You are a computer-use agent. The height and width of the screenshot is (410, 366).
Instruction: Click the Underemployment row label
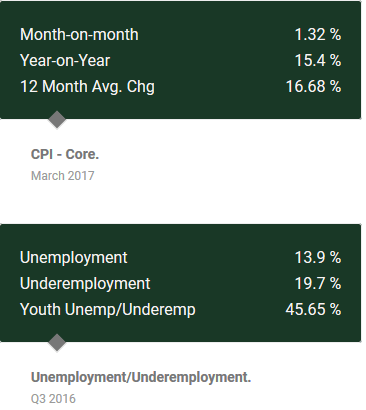coord(85,284)
